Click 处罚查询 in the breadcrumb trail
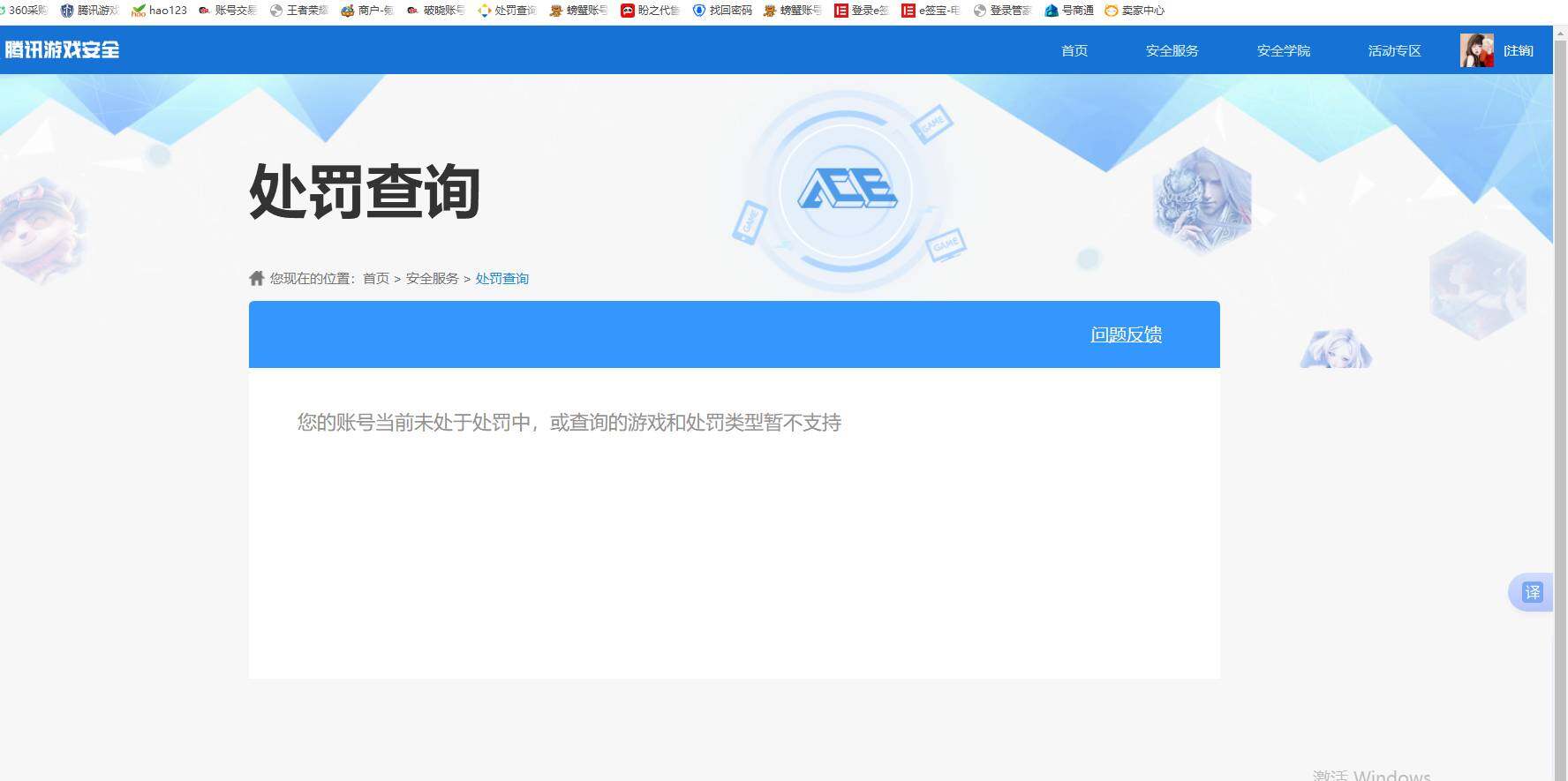This screenshot has height=781, width=1568. 502,278
